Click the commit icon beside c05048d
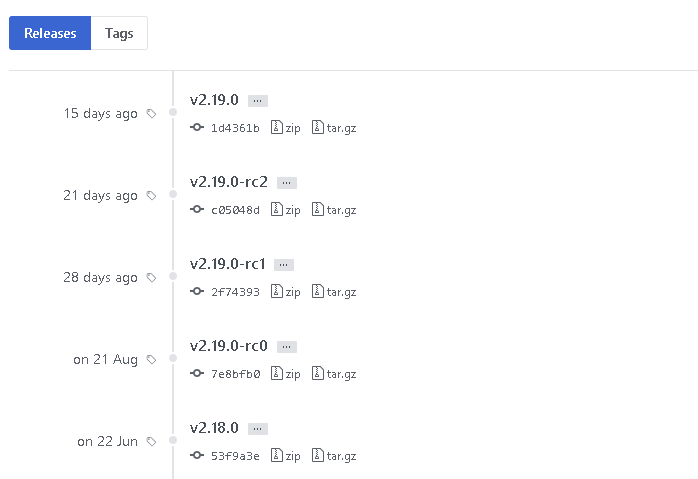Viewport: 698px width, 479px height. 197,210
